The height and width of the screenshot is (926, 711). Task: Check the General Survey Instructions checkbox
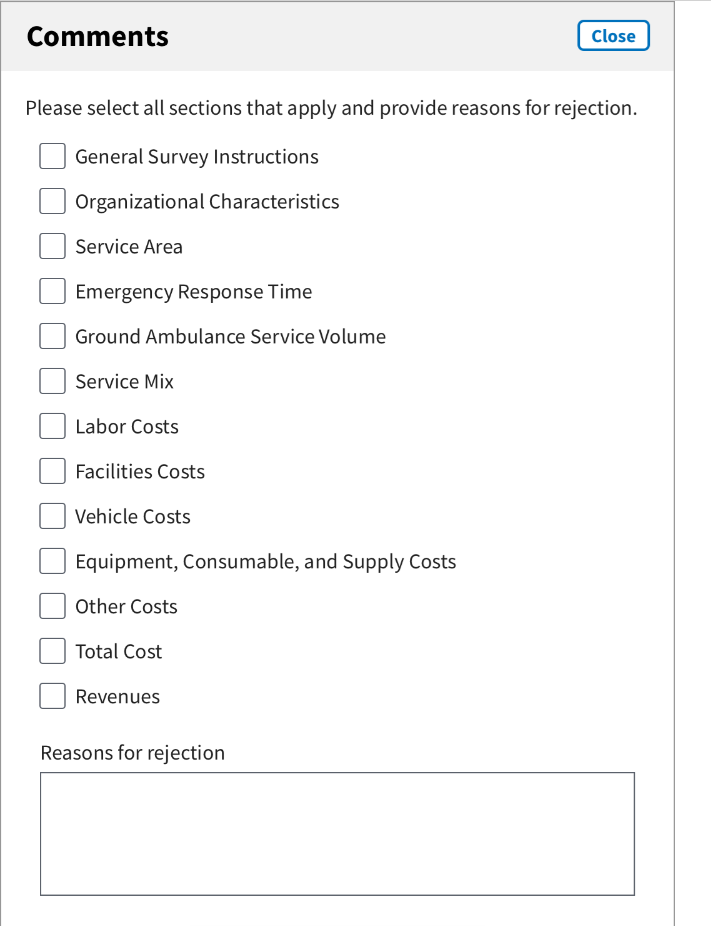(53, 157)
